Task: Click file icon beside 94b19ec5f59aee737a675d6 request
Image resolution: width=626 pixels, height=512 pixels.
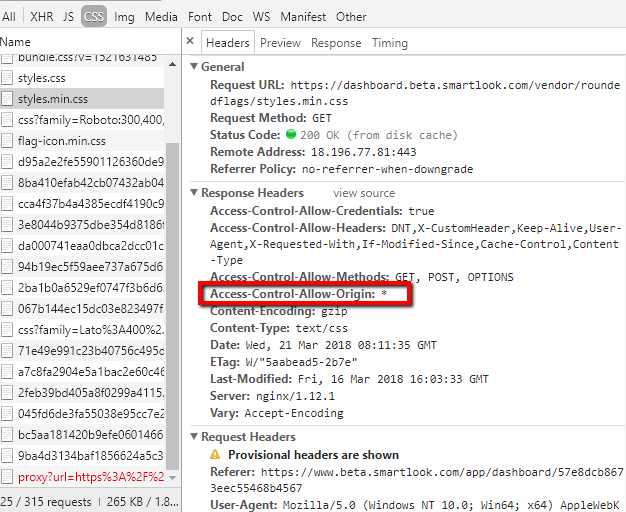Action: pos(7,266)
